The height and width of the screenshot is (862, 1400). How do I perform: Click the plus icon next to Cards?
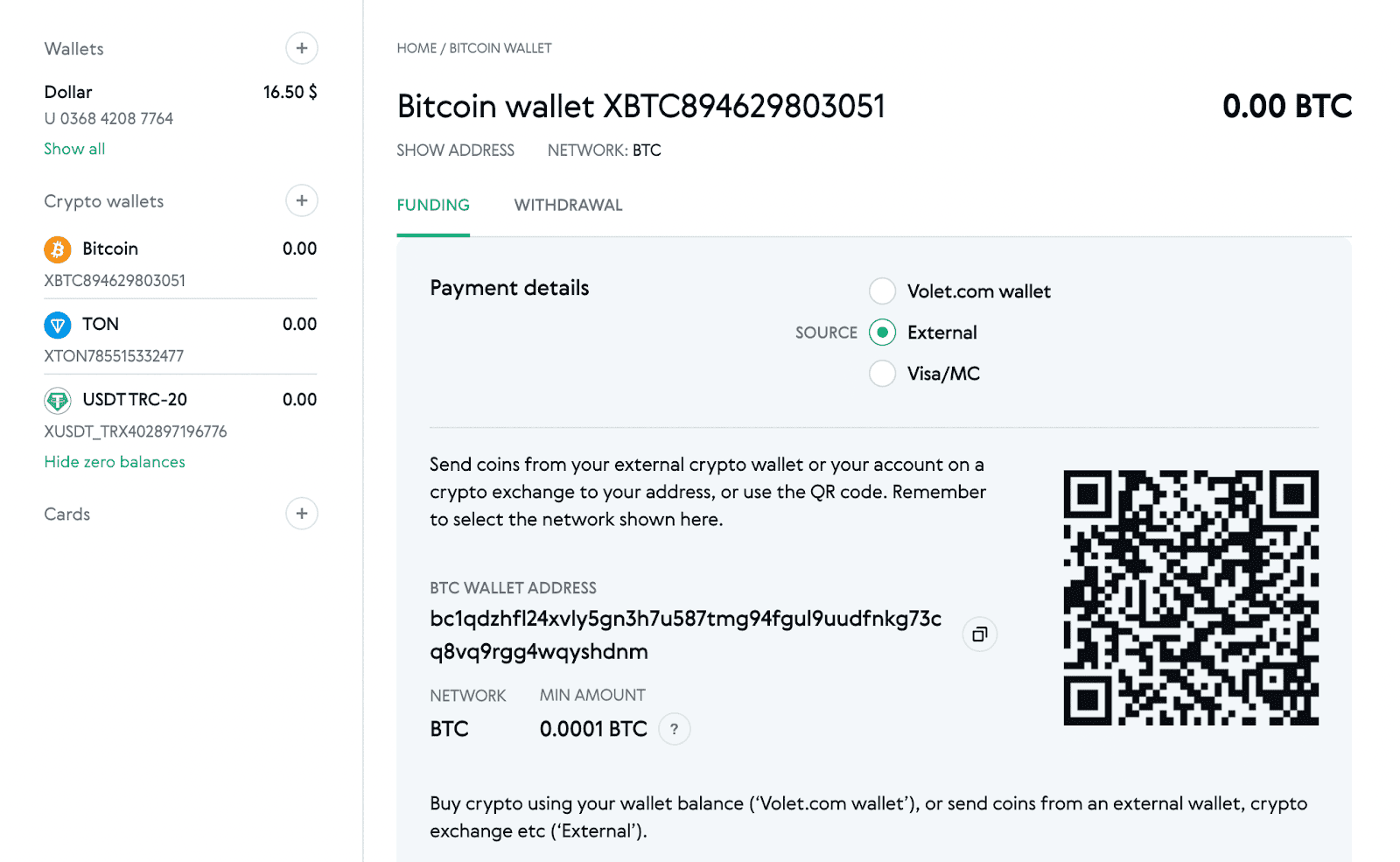(x=301, y=514)
